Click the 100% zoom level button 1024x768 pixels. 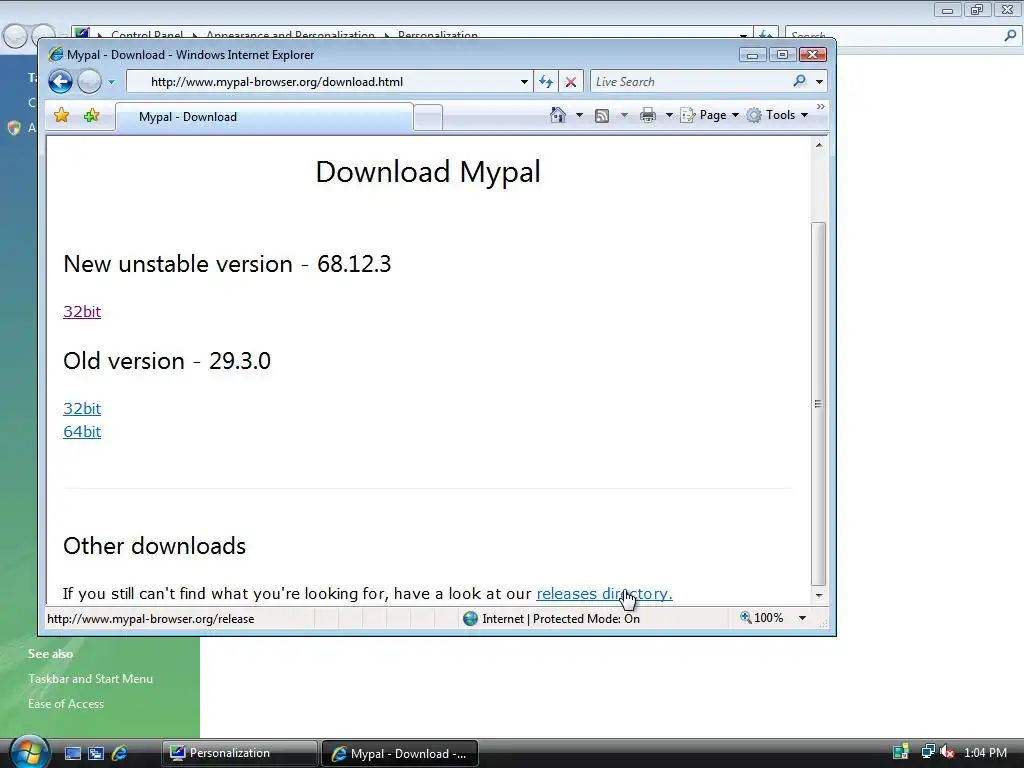tap(761, 618)
